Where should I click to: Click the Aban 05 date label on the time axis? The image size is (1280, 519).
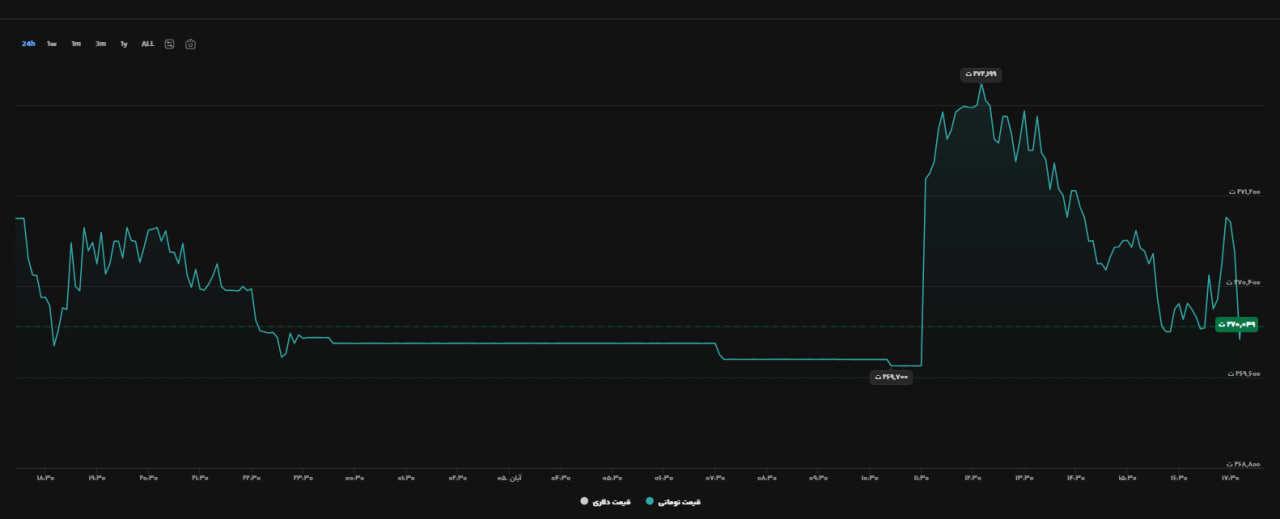[x=510, y=478]
